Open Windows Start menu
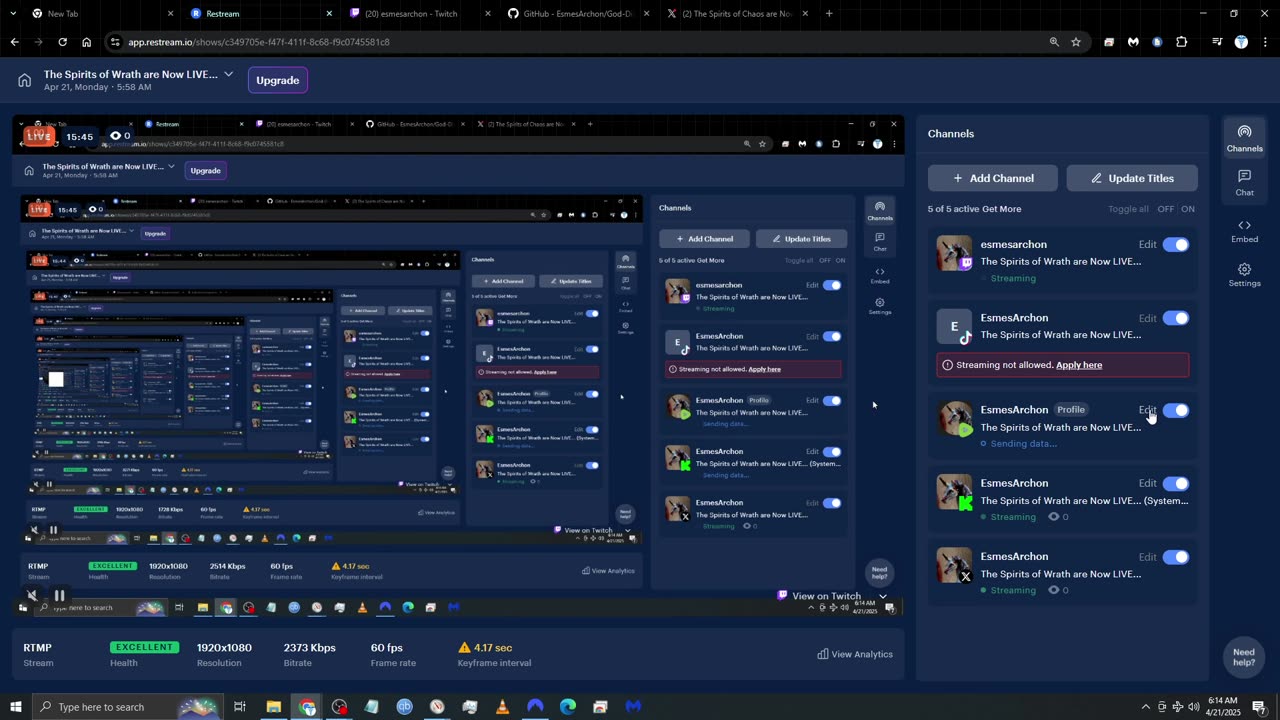The image size is (1280, 720). click(x=15, y=707)
